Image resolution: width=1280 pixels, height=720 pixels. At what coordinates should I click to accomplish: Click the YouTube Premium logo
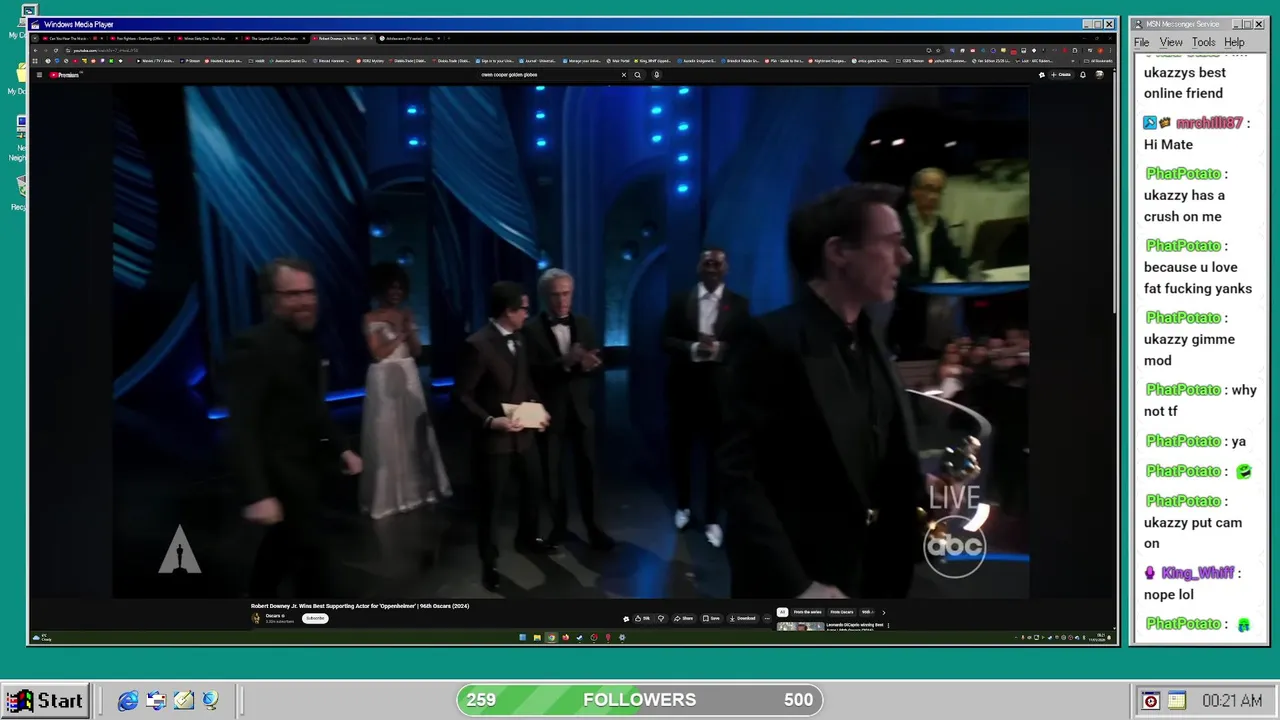click(x=64, y=75)
